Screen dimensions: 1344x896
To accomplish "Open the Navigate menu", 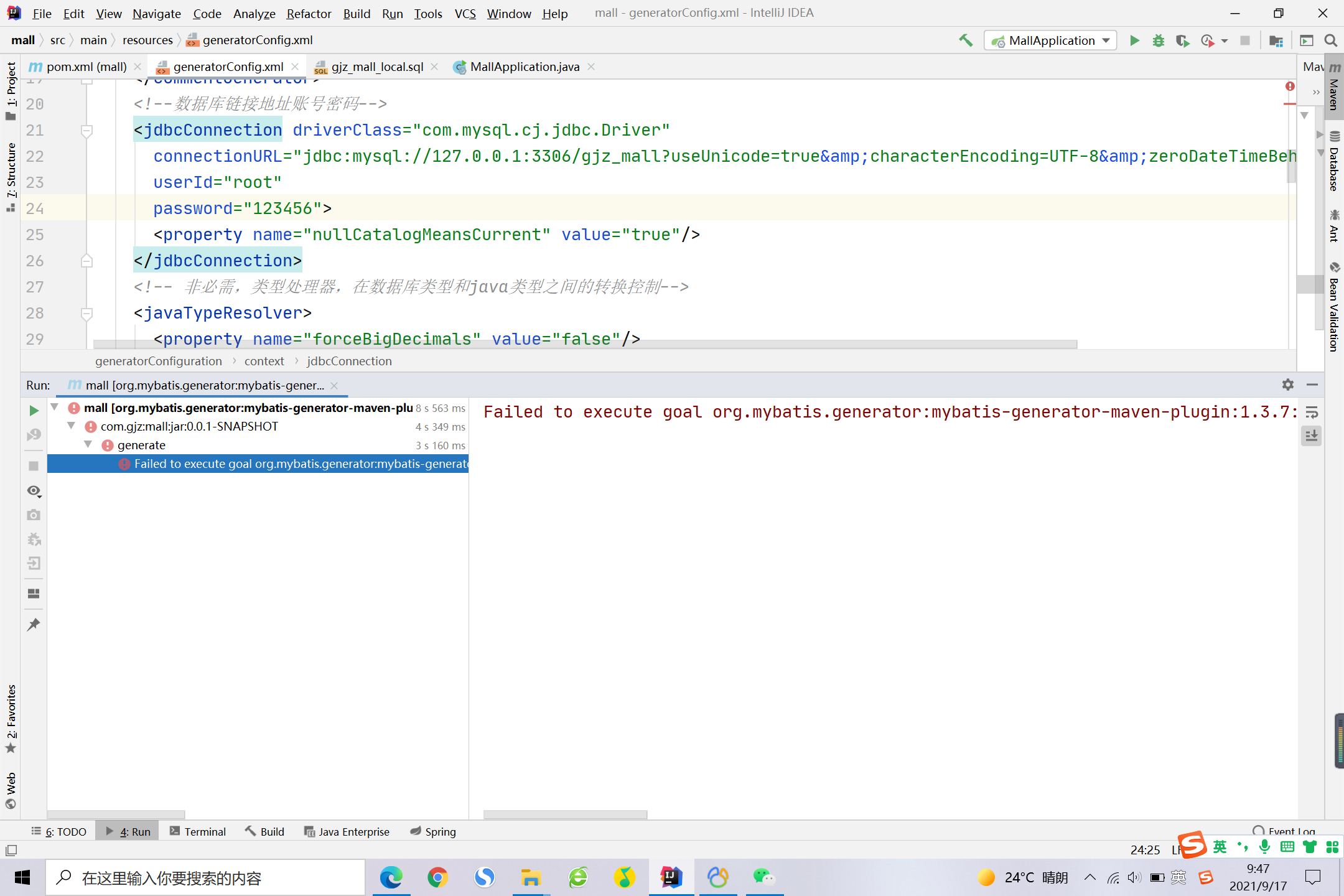I will point(156,13).
